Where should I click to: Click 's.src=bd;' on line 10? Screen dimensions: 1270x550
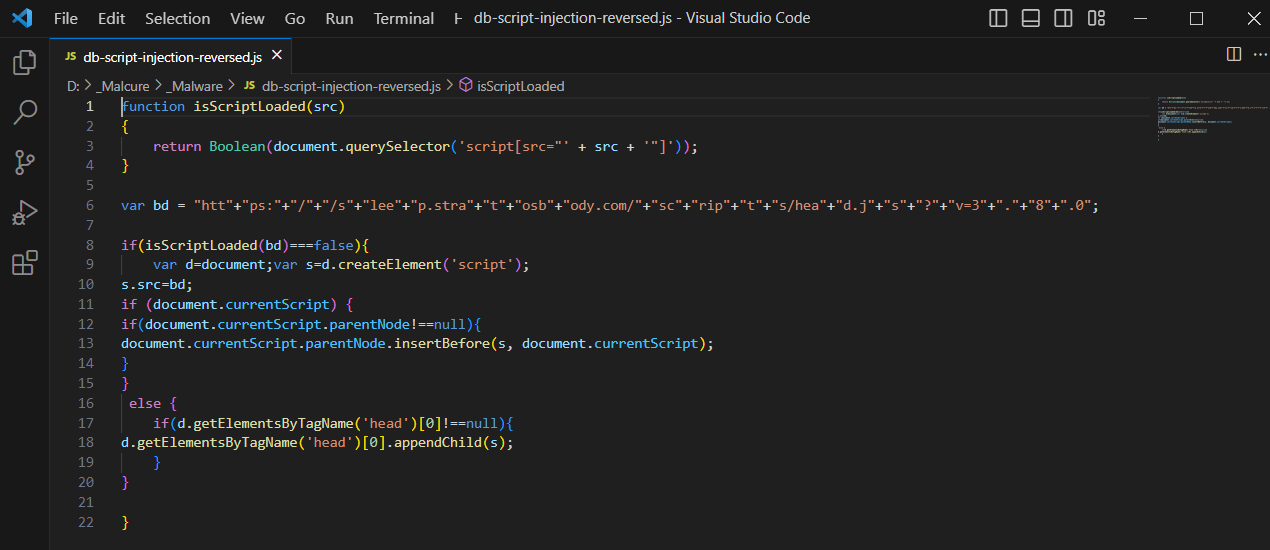pos(157,284)
